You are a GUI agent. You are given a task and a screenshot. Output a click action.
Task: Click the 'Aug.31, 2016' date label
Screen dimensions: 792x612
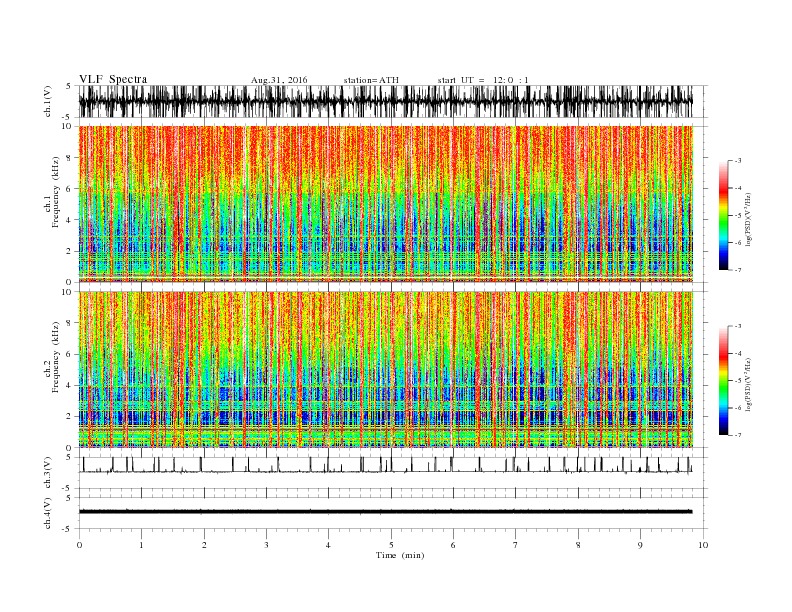click(279, 80)
